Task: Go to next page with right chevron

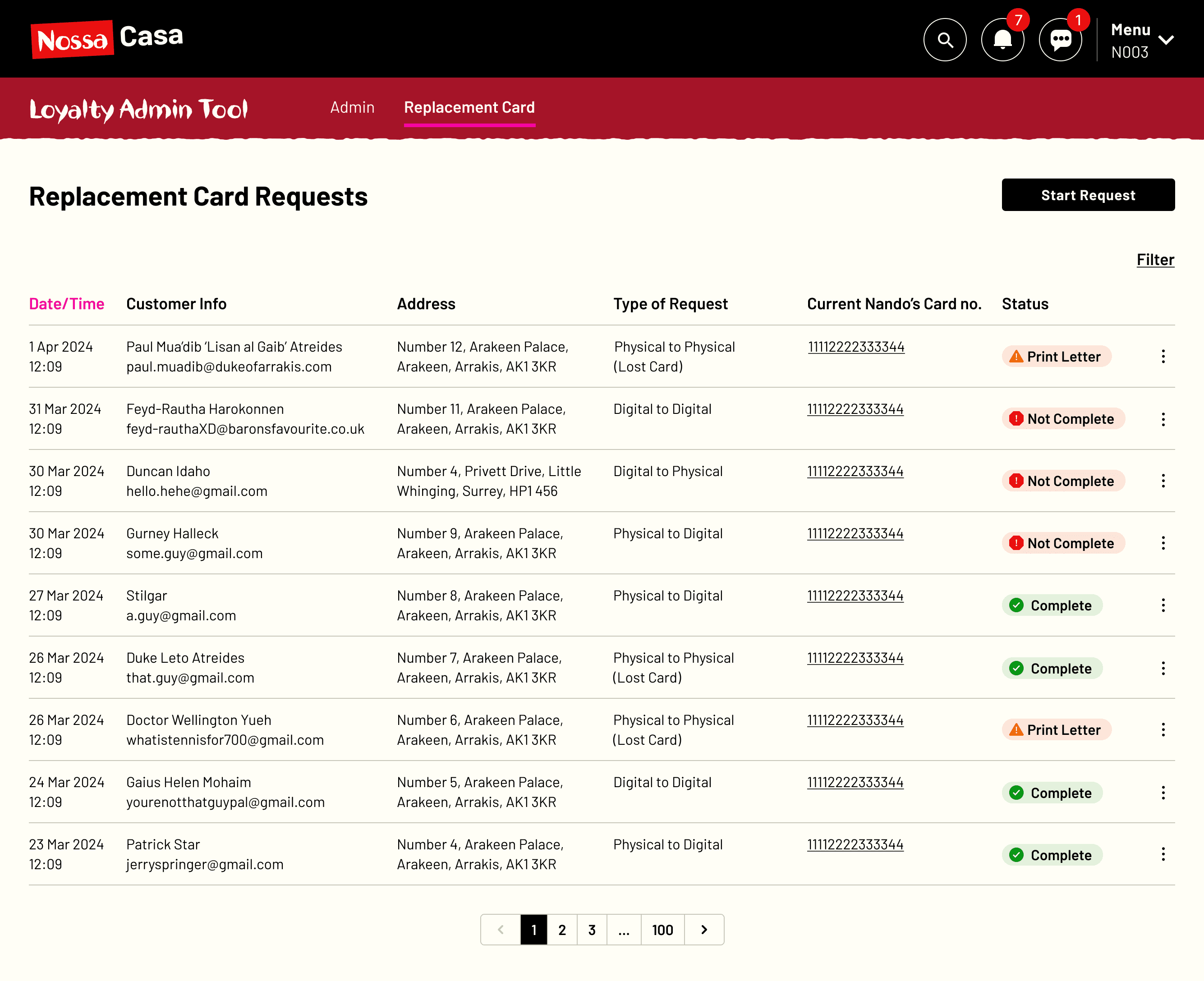Action: point(704,930)
